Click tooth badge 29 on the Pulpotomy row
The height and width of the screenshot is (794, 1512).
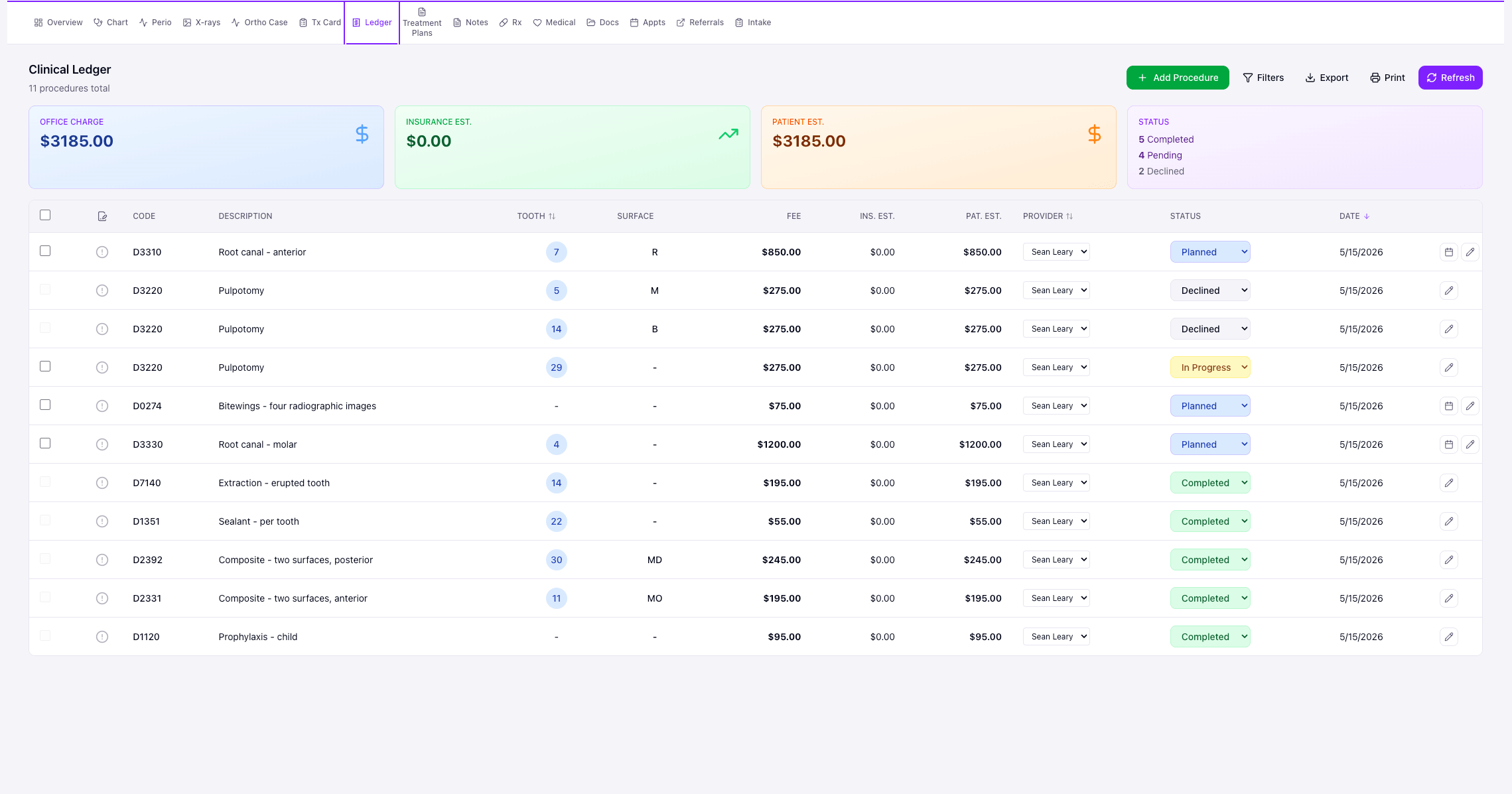(x=557, y=367)
